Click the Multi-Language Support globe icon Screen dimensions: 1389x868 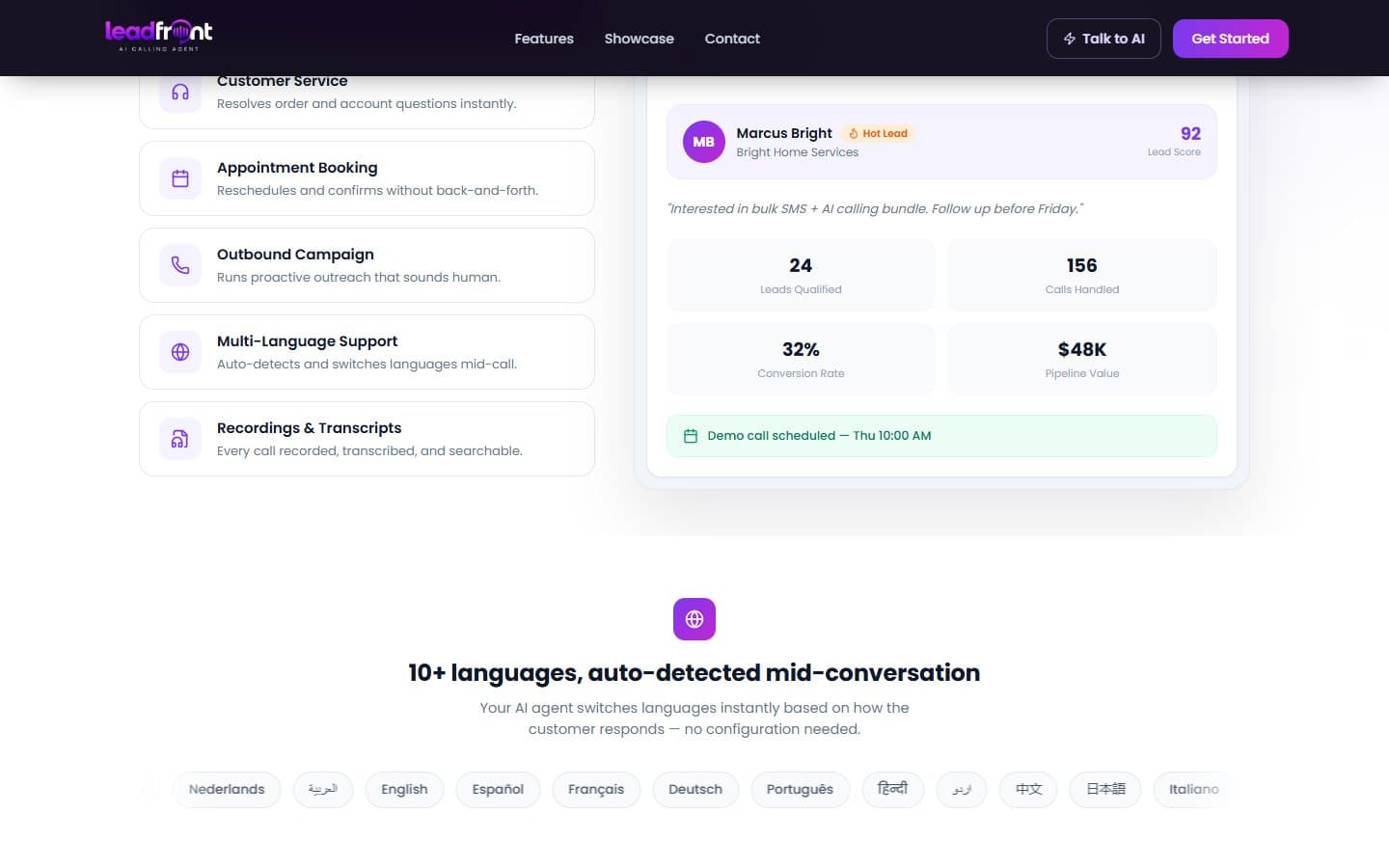pyautogui.click(x=180, y=352)
